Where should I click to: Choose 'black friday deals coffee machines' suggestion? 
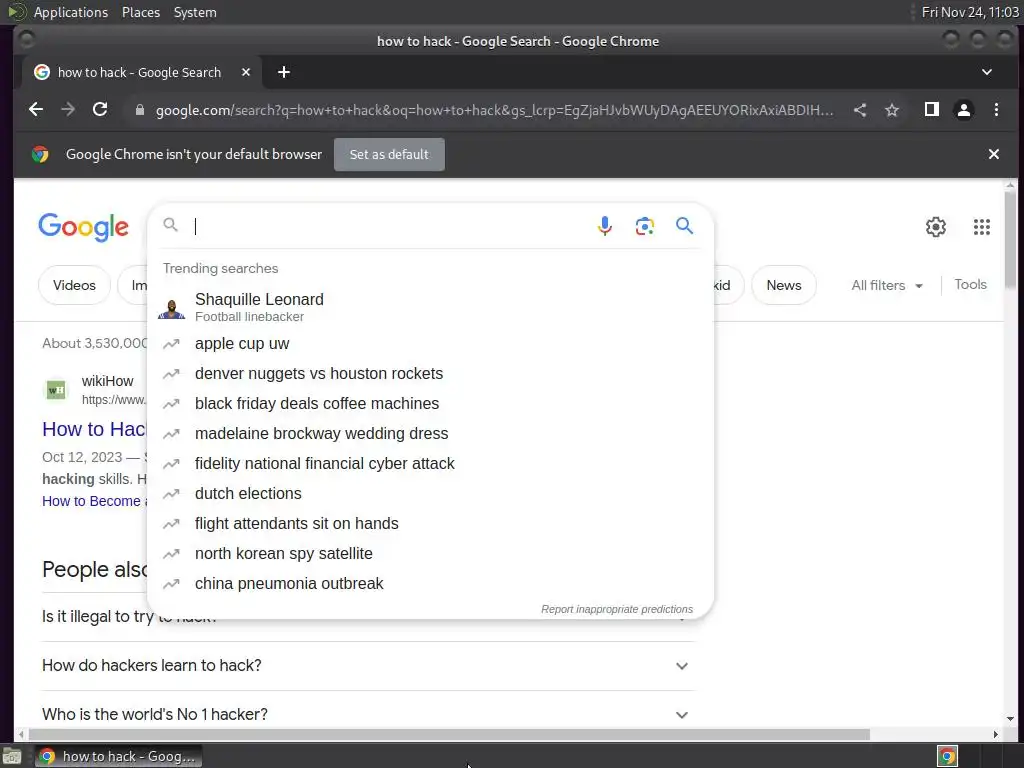(x=430, y=404)
